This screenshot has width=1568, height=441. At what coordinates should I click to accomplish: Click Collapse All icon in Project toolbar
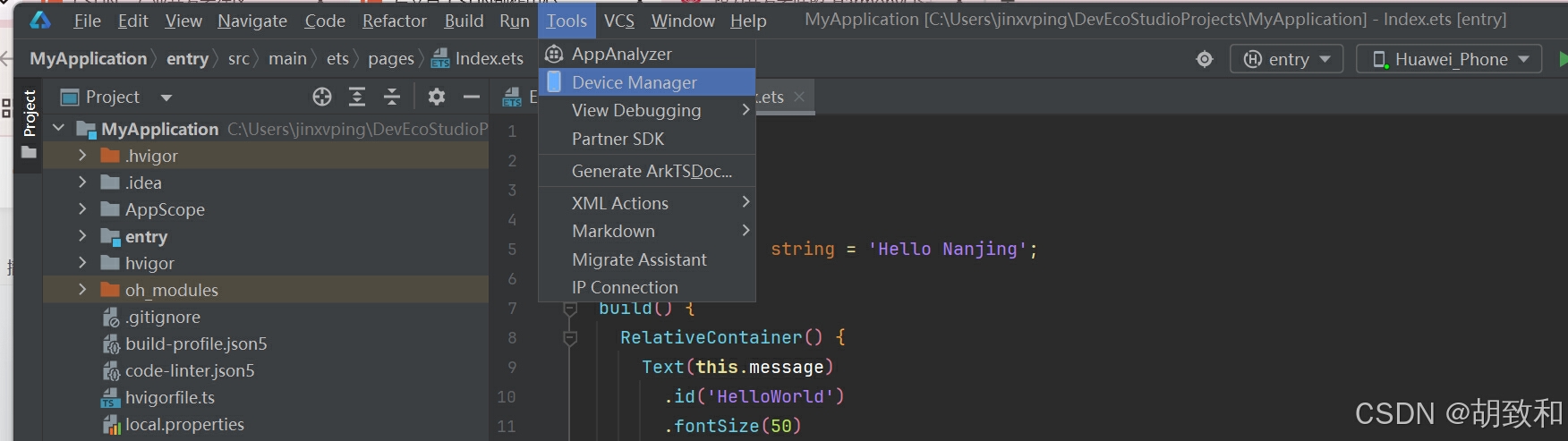pyautogui.click(x=392, y=97)
